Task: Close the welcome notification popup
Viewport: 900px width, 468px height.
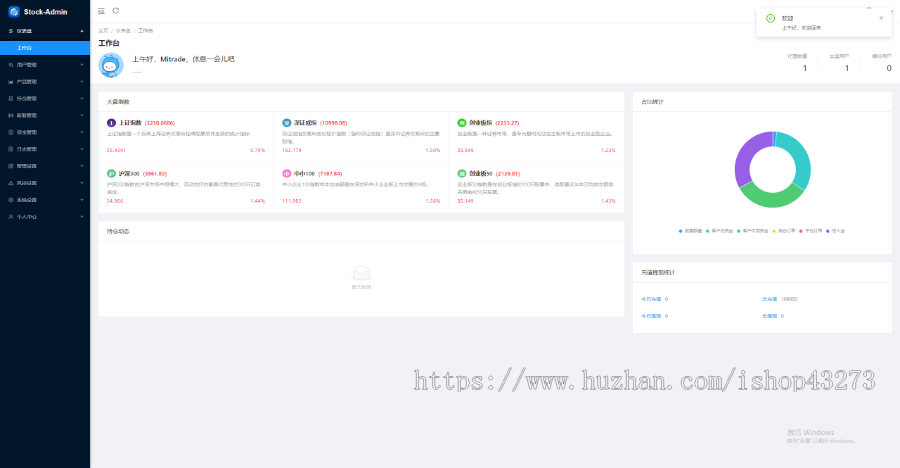Action: click(x=881, y=18)
